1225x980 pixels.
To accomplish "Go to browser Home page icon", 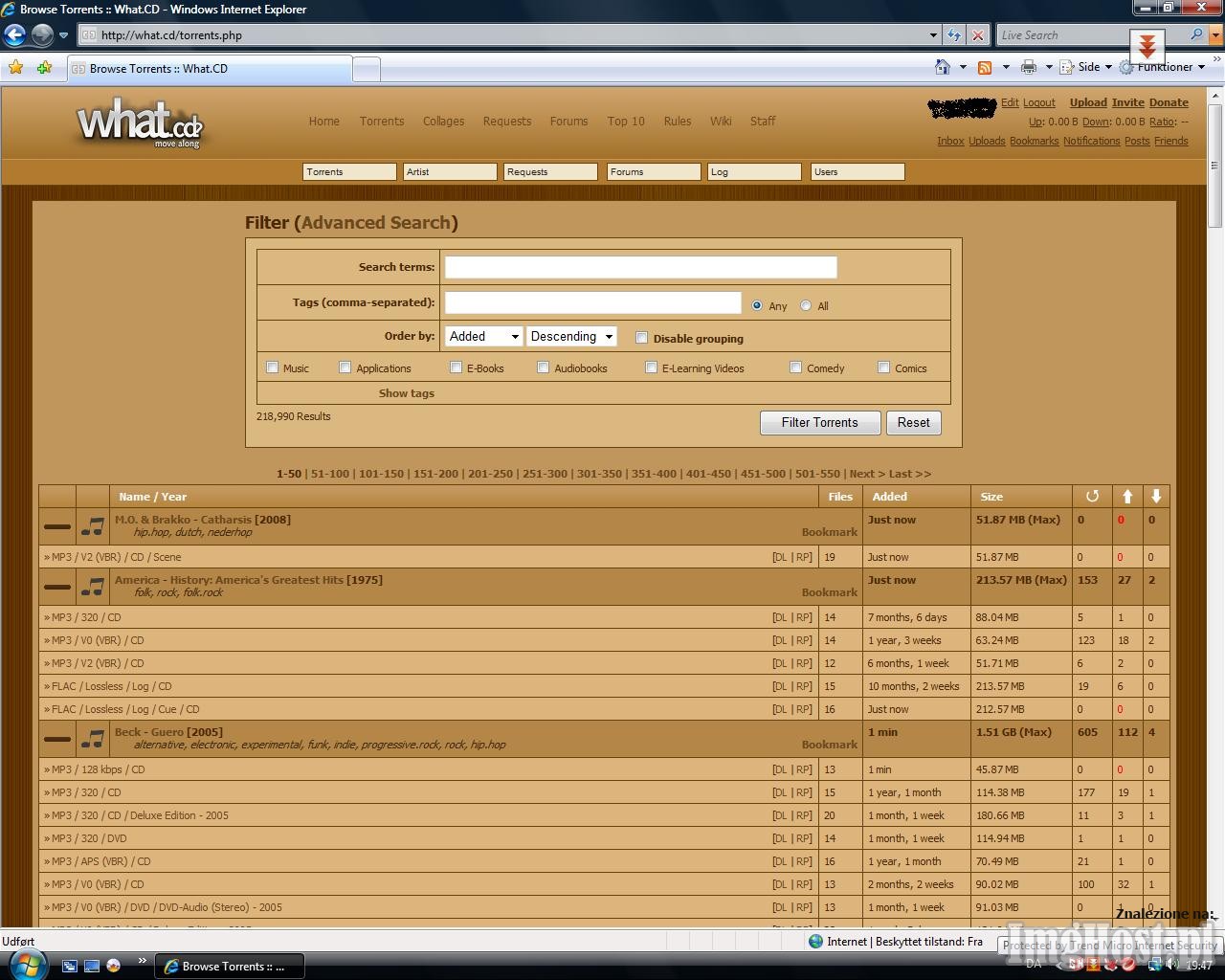I will (x=943, y=67).
